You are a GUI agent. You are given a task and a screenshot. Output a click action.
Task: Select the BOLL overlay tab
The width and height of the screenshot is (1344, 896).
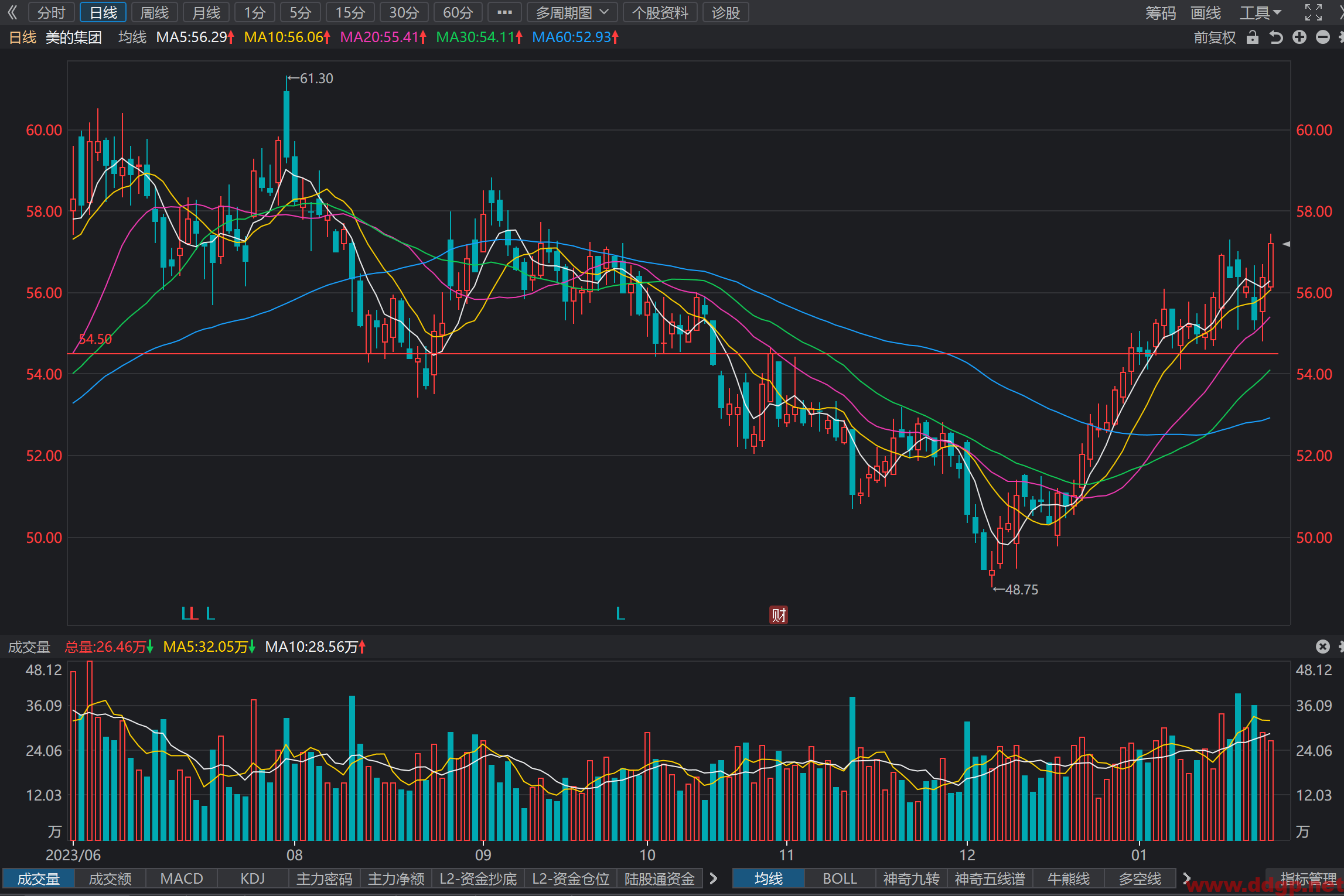(x=840, y=878)
